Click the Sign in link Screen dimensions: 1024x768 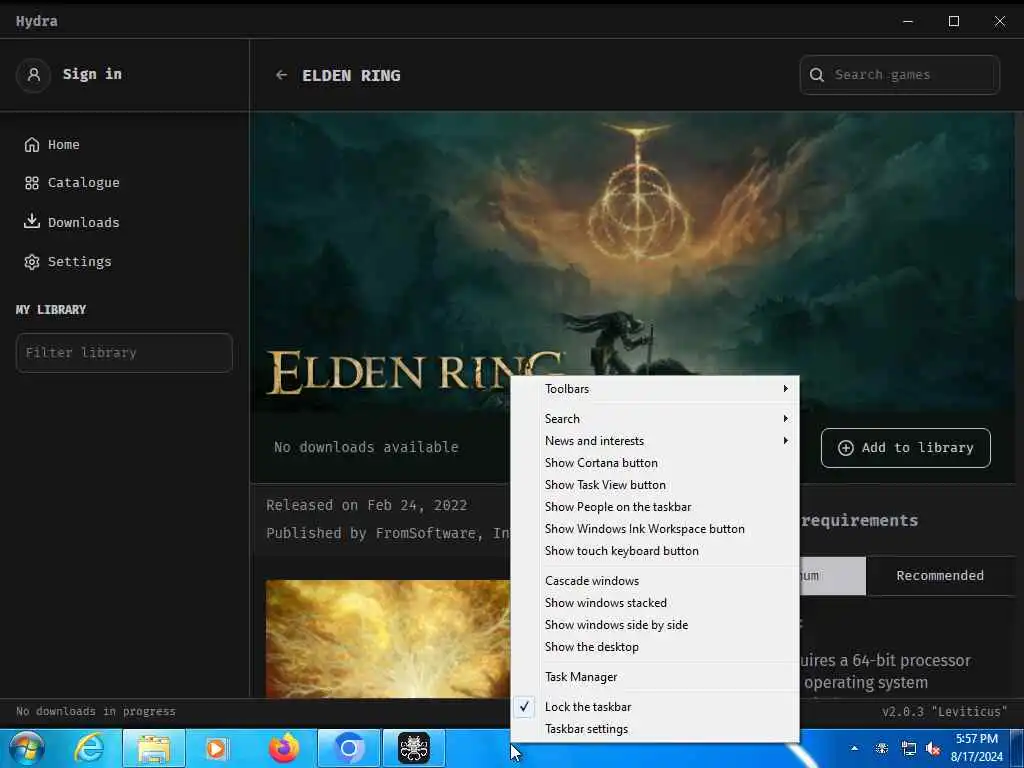[x=92, y=74]
